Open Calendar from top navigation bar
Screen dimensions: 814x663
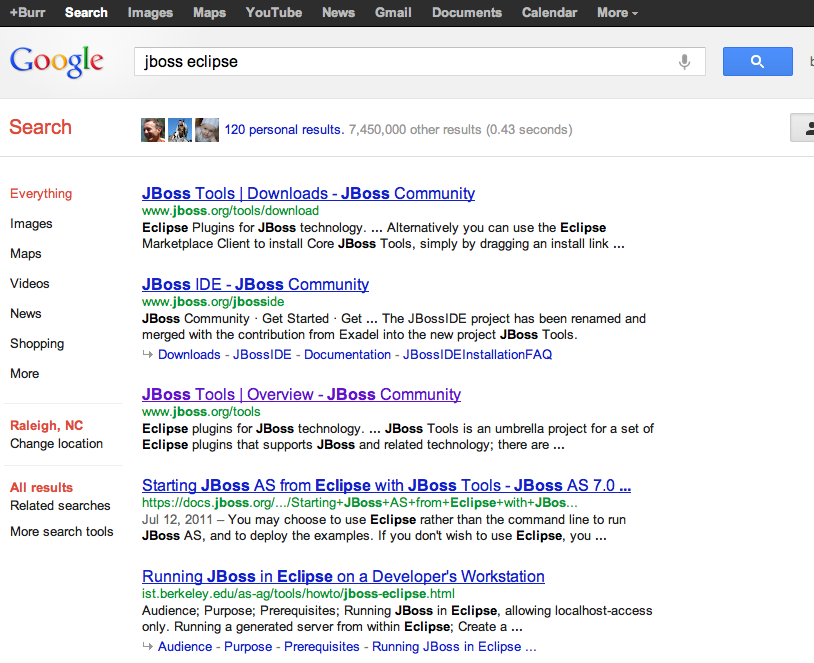pos(549,12)
